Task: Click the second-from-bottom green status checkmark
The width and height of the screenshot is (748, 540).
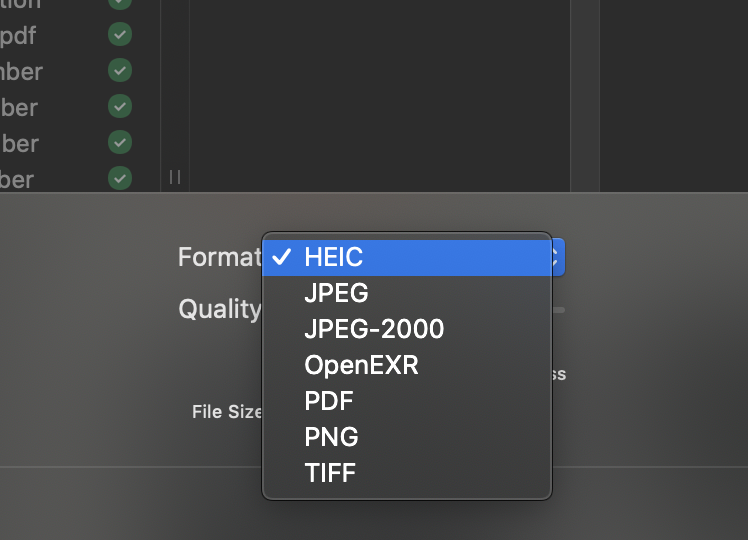Action: click(x=120, y=143)
